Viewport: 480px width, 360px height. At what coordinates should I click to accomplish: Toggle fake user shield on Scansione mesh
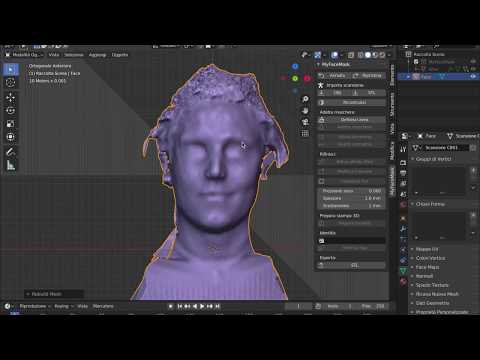click(473, 148)
